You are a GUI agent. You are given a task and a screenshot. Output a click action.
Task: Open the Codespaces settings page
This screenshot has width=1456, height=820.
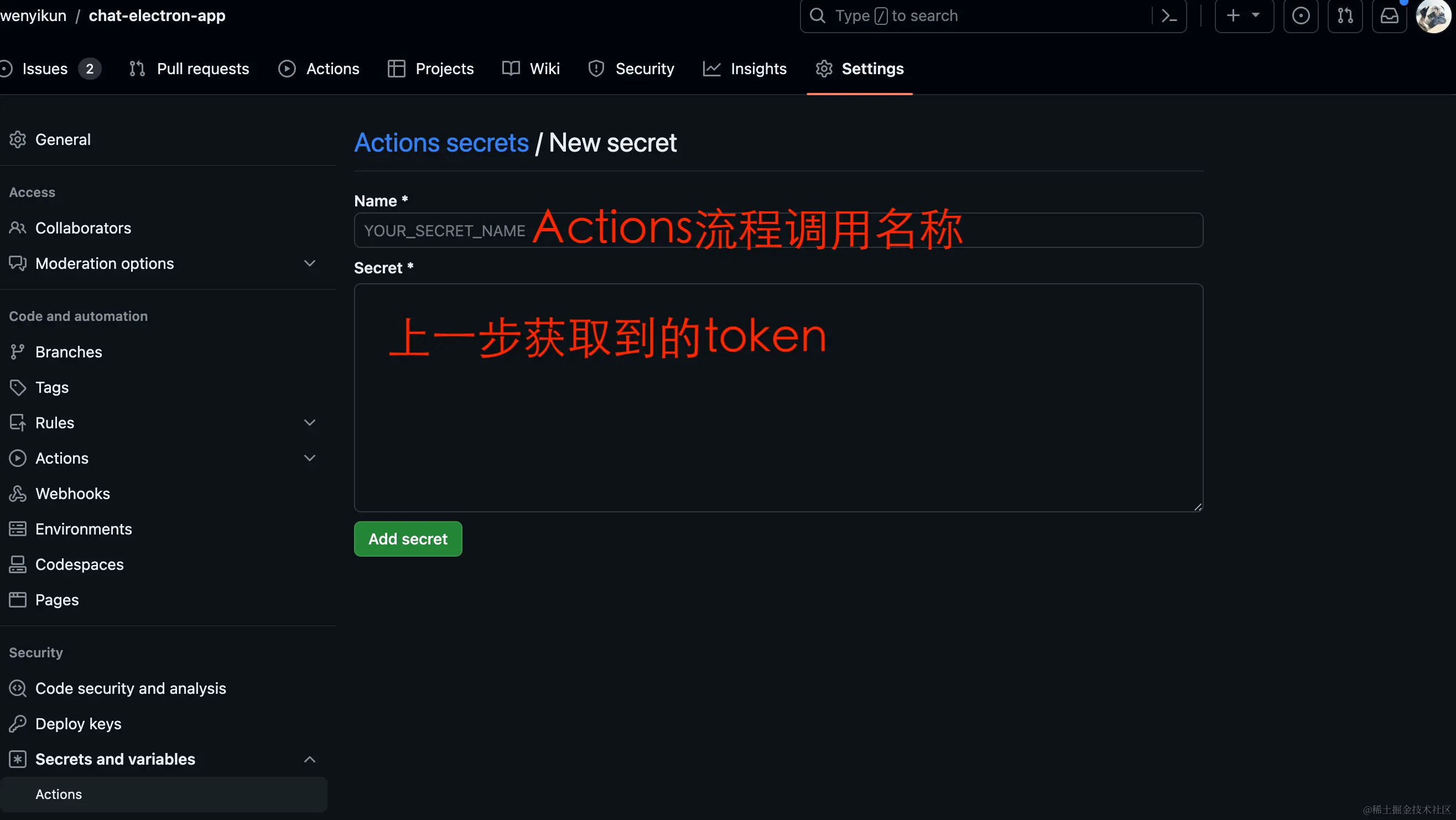point(79,564)
